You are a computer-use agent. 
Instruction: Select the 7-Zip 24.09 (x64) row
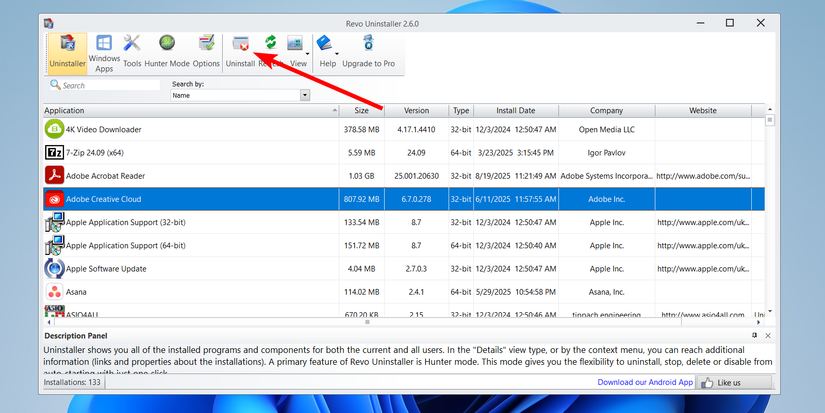tap(404, 153)
